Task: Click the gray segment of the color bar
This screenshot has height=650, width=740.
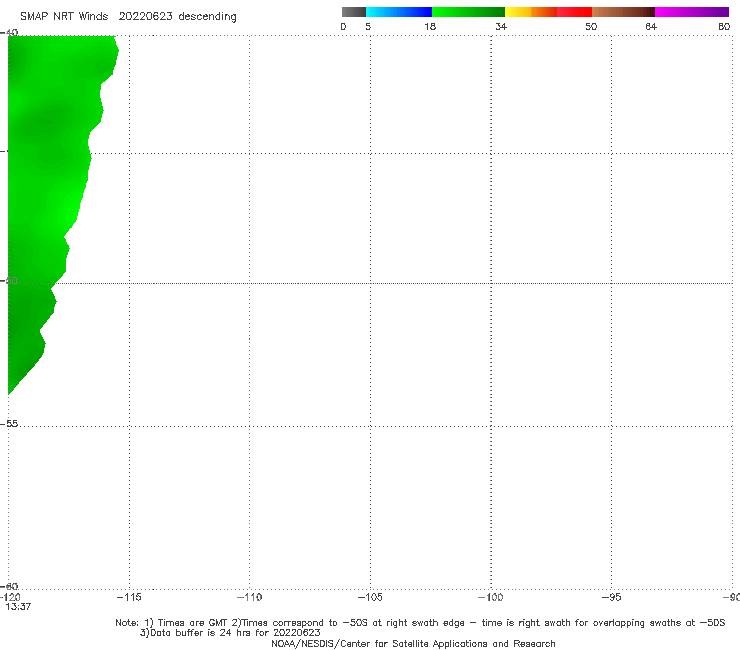Action: 353,12
